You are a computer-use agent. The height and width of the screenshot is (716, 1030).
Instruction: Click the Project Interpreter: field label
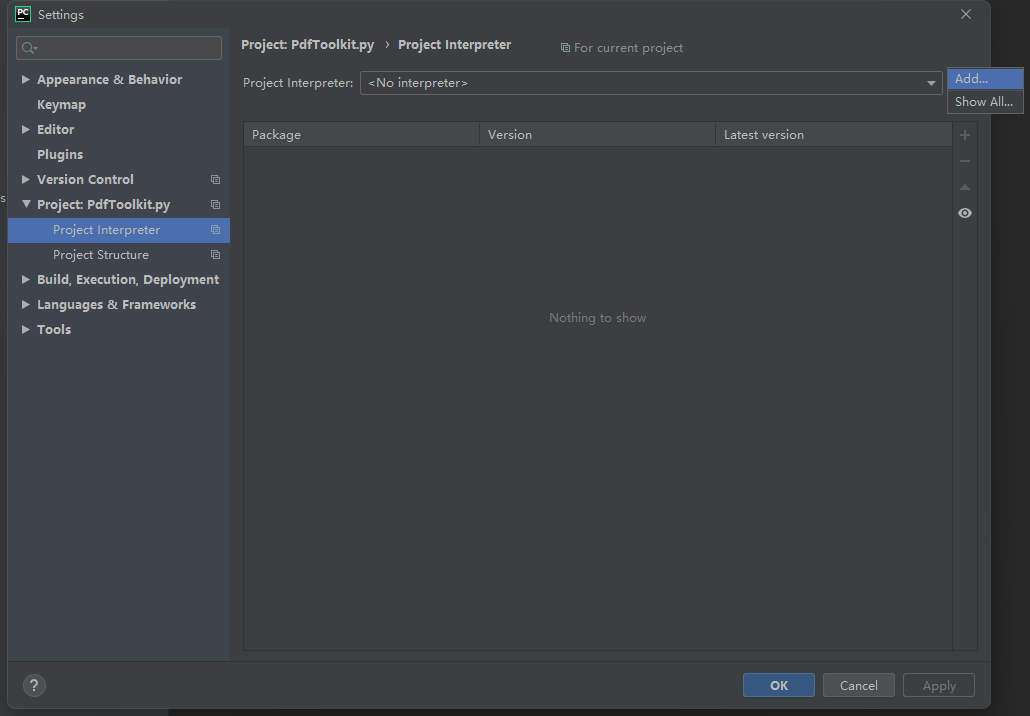tap(298, 83)
